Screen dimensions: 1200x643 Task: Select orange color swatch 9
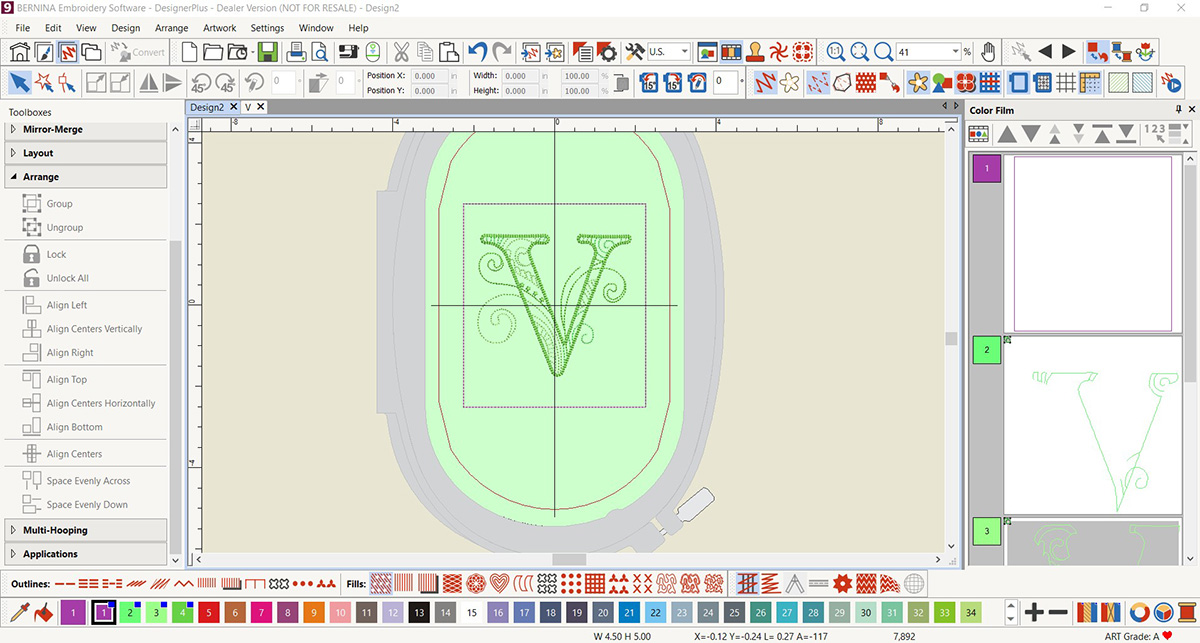pos(313,611)
